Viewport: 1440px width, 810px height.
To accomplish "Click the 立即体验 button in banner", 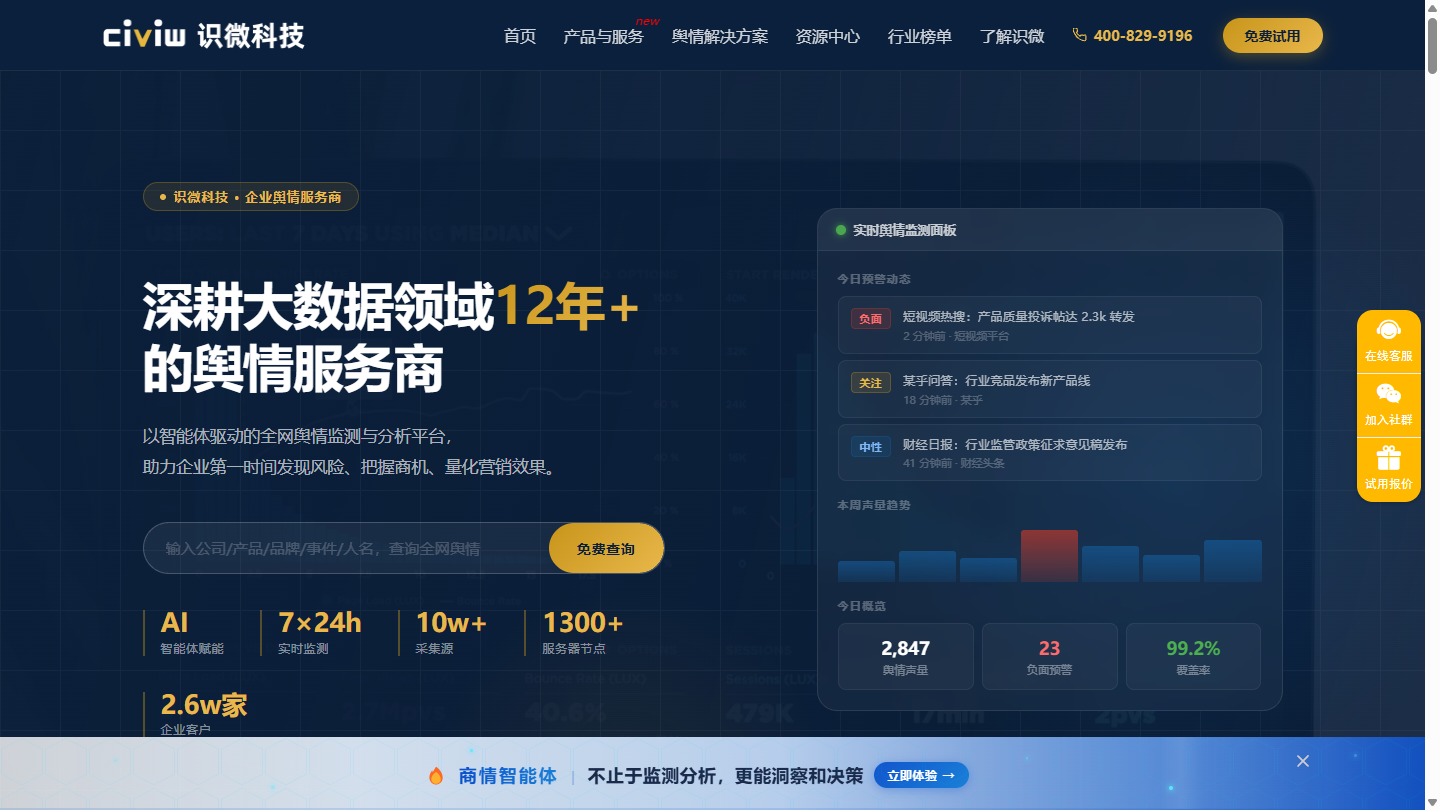I will (921, 775).
